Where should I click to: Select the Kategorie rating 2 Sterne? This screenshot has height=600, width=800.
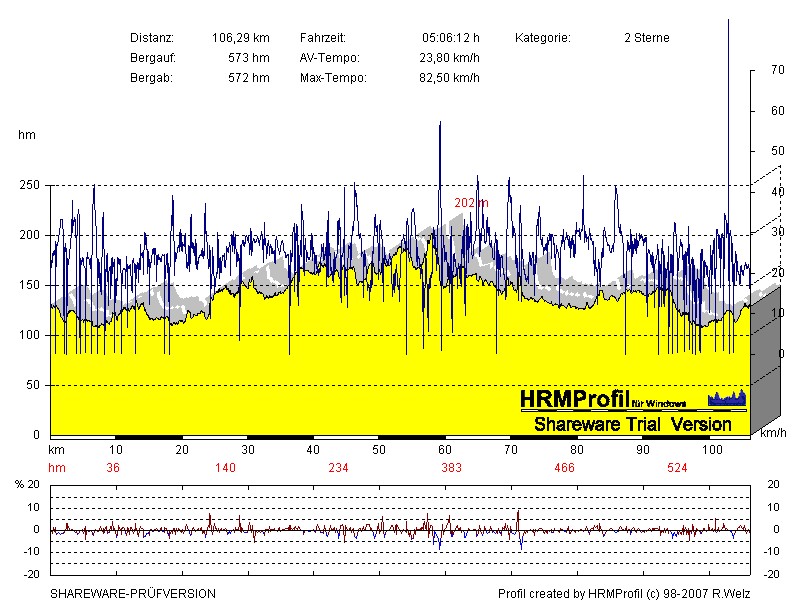(646, 38)
